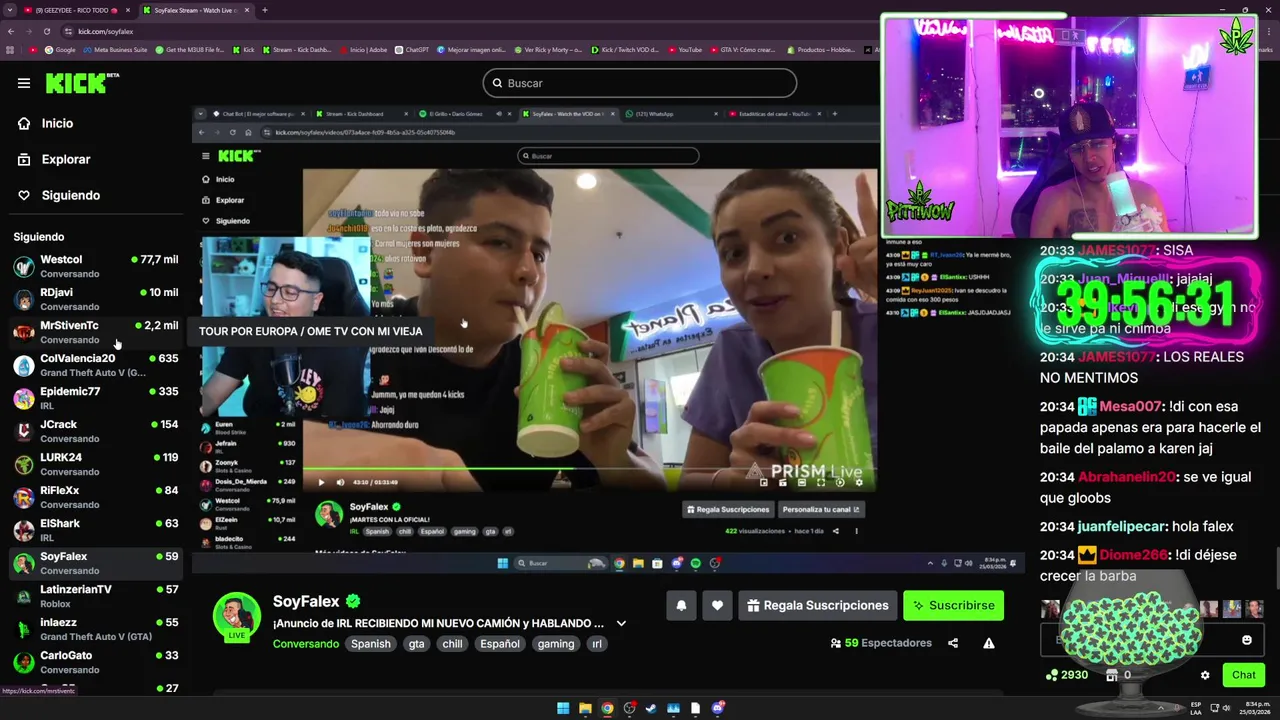The height and width of the screenshot is (720, 1280).
Task: Open Steam from the taskbar
Action: (x=651, y=708)
